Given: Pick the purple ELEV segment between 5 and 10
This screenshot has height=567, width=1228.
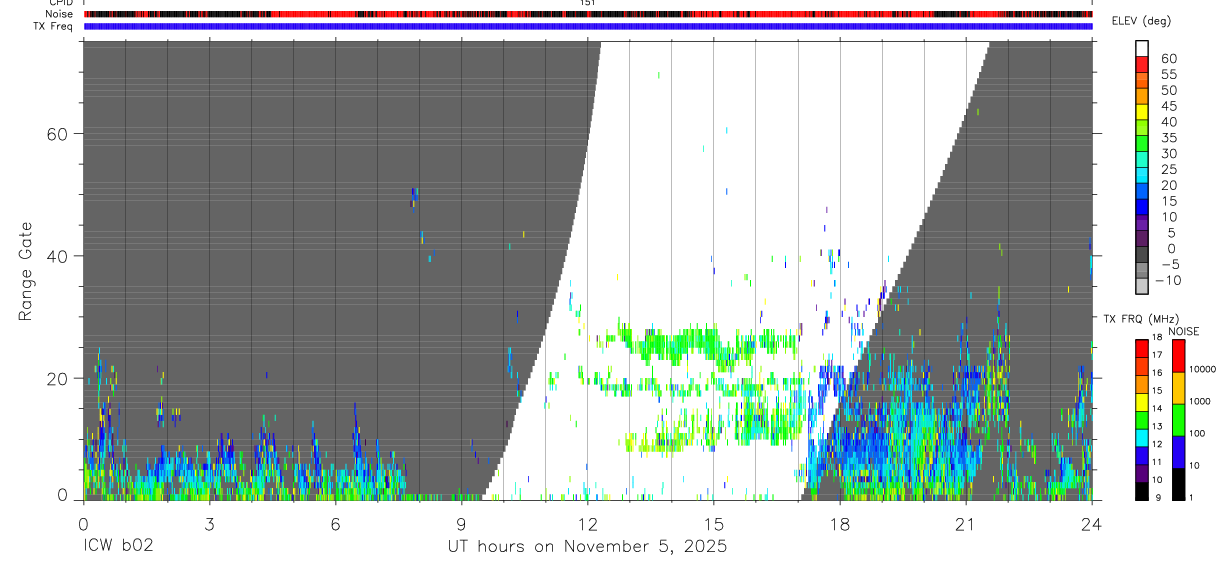Looking at the screenshot, I should point(1142,222).
